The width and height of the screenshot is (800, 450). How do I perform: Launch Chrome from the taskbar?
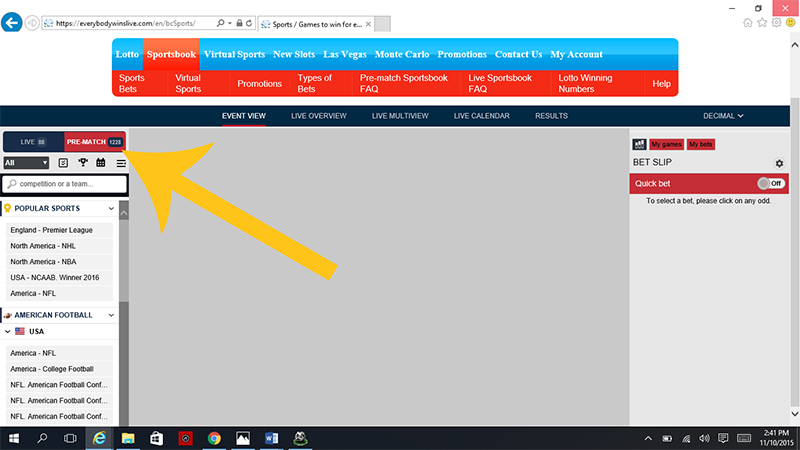pos(214,438)
